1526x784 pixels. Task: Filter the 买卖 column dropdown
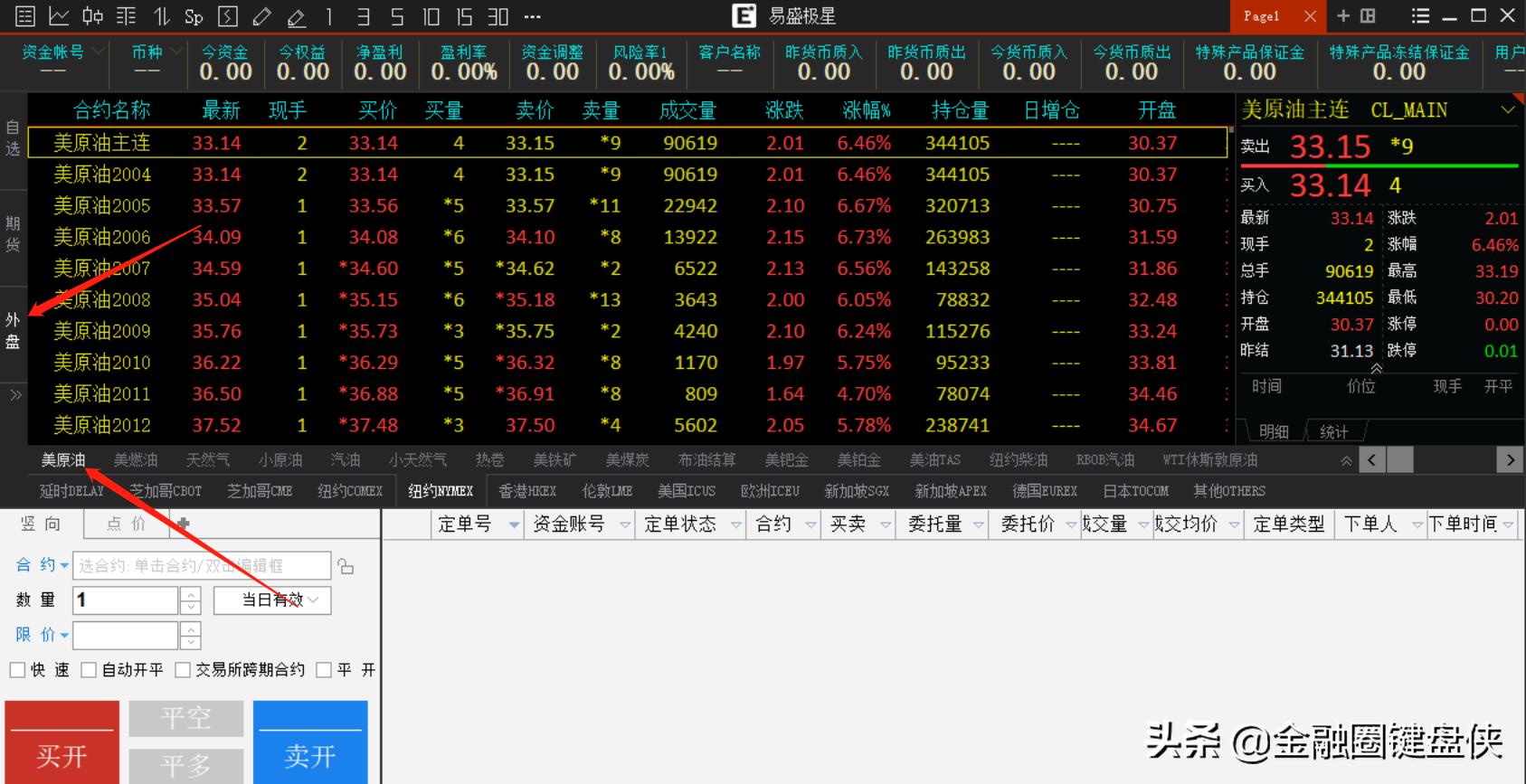[885, 524]
